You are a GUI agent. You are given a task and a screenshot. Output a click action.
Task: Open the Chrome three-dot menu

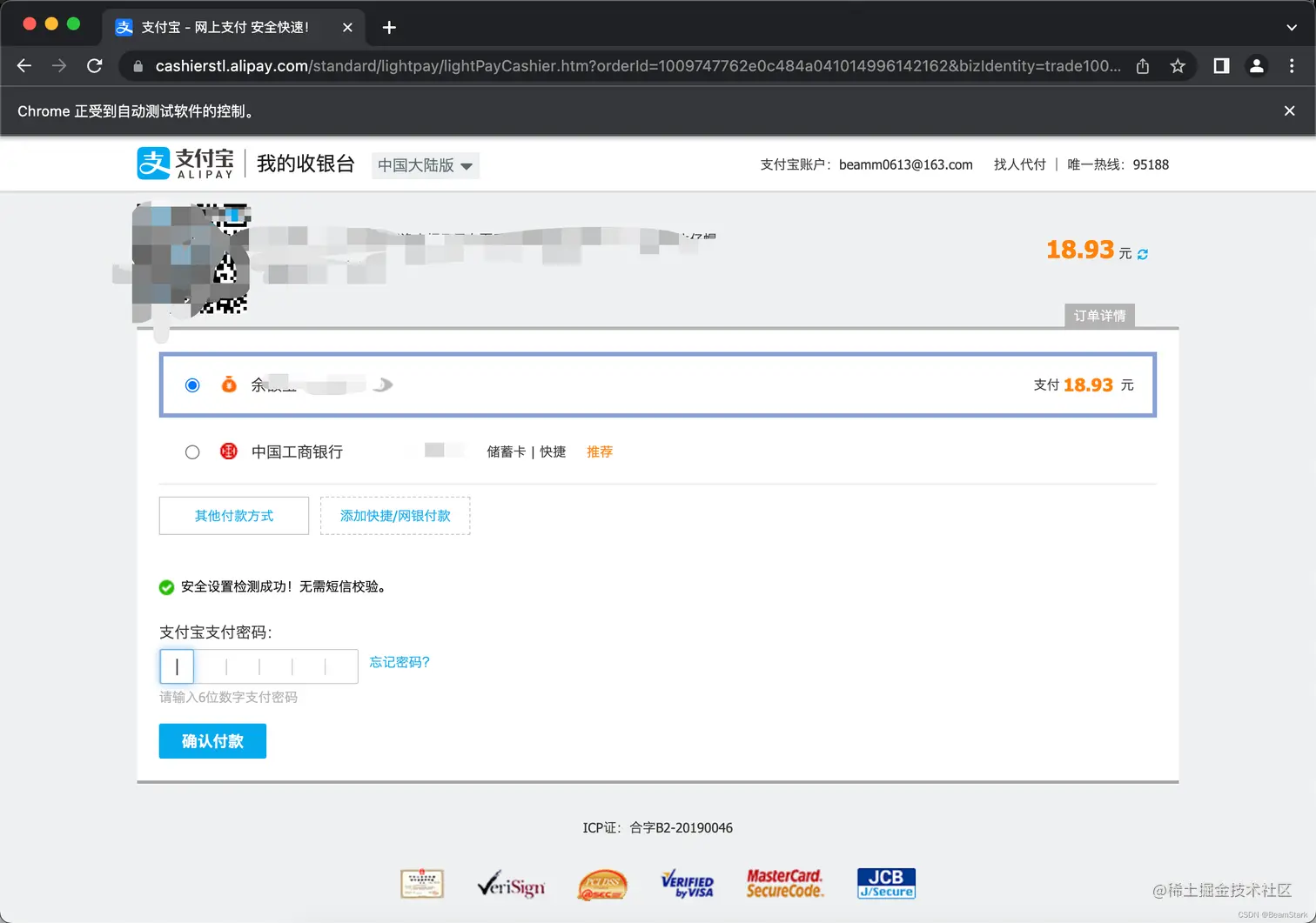click(x=1292, y=65)
